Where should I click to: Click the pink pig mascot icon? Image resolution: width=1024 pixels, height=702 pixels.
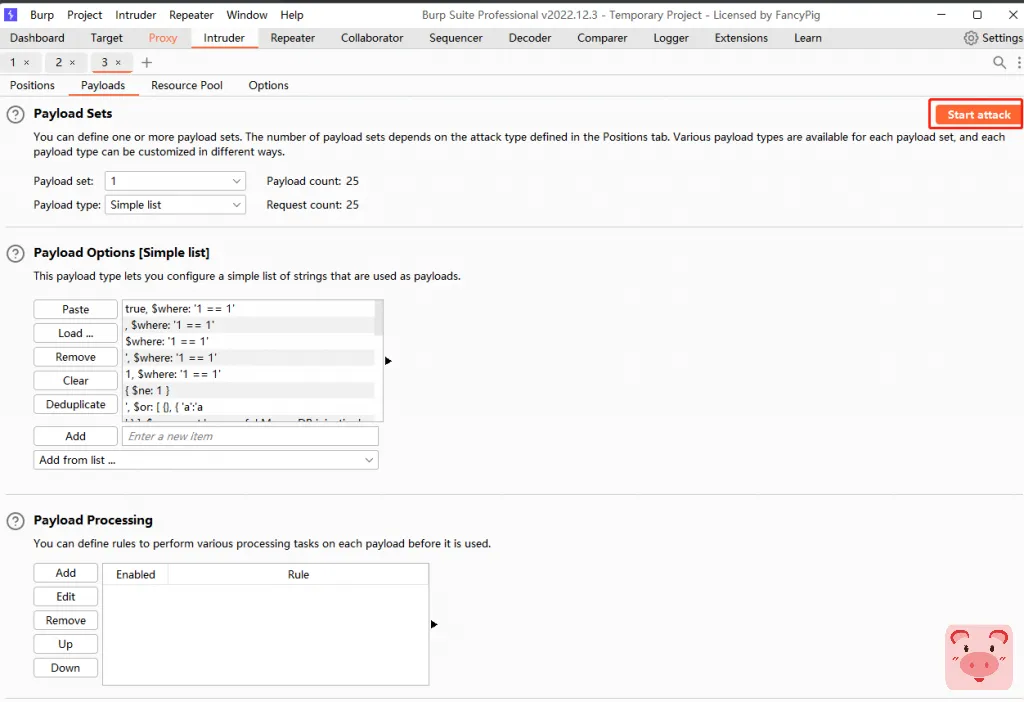(x=978, y=657)
